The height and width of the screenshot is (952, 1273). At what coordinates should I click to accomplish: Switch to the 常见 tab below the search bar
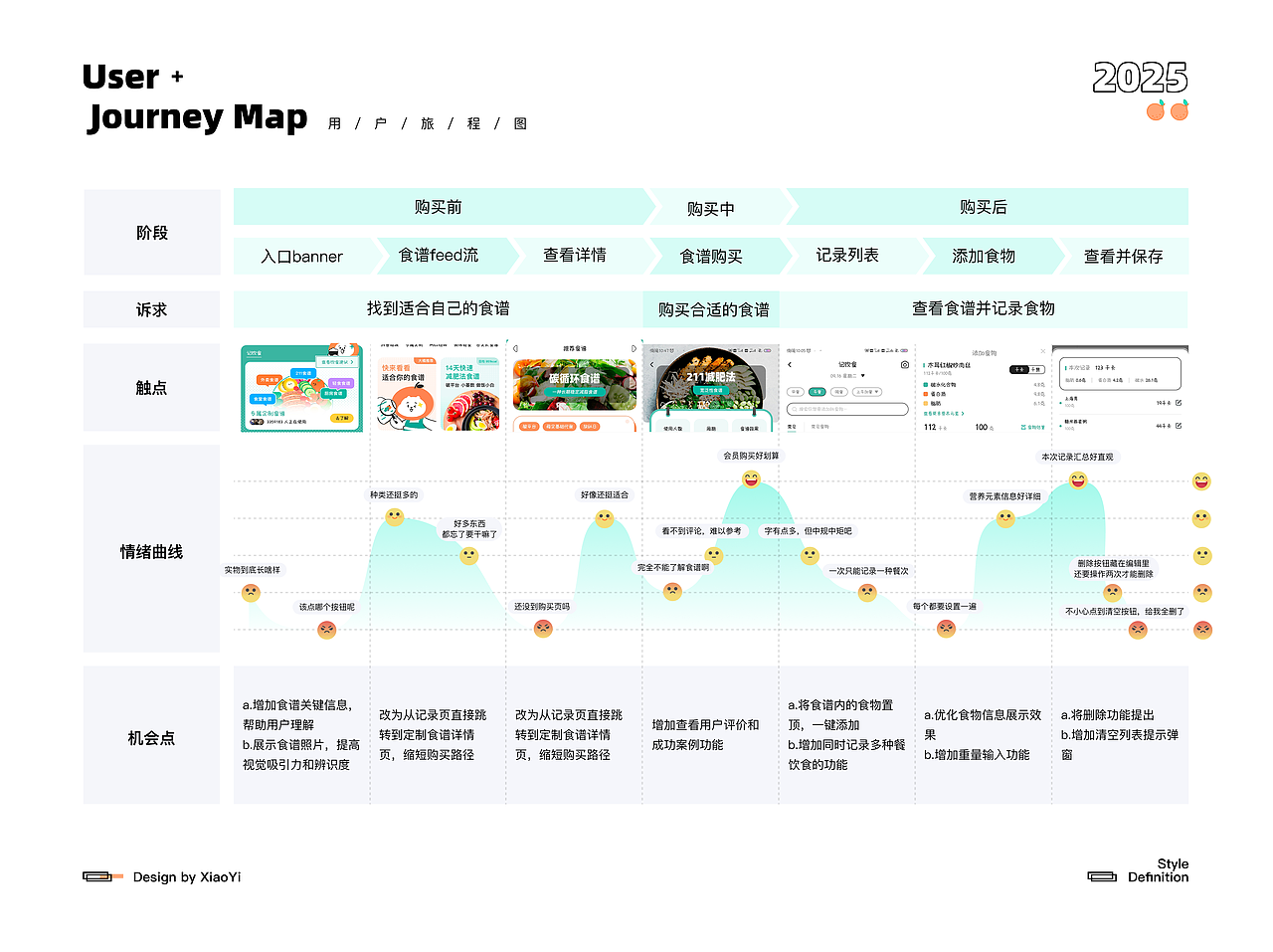point(791,427)
